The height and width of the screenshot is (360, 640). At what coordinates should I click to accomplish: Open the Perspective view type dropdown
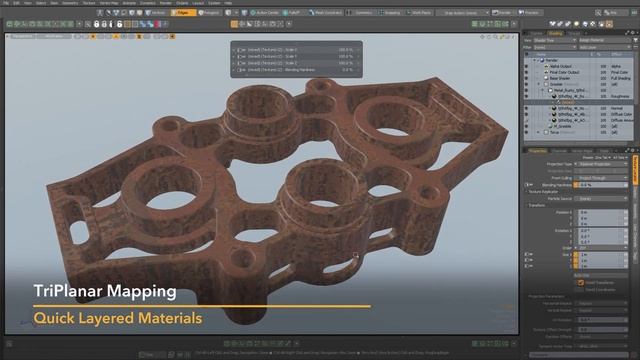(23, 37)
